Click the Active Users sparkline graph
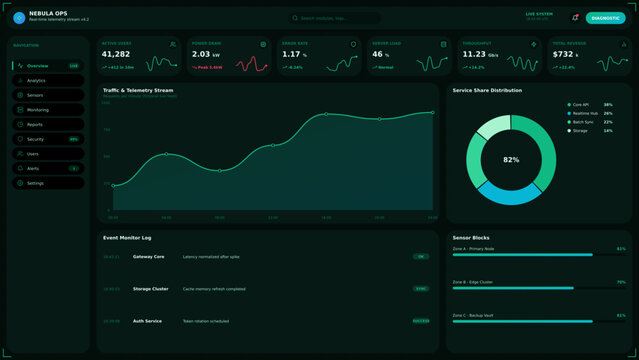The image size is (639, 360). tap(161, 63)
